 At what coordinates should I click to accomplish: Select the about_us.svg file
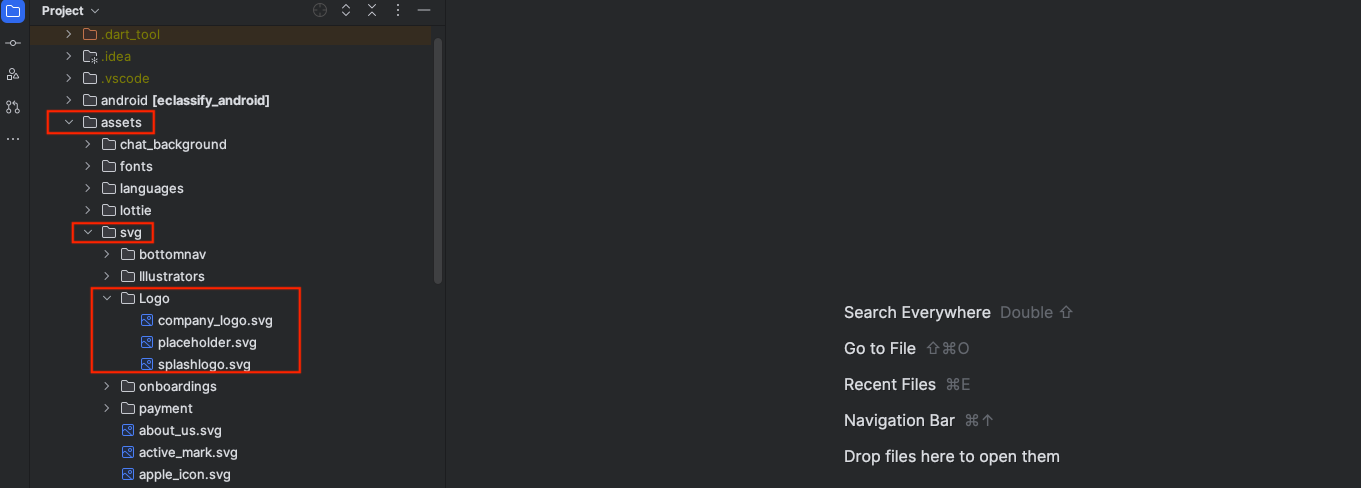click(x=180, y=430)
